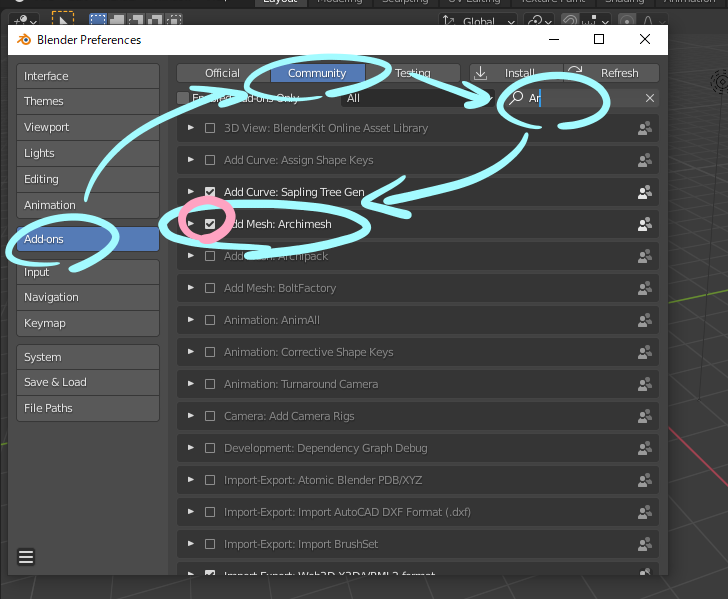Click the search magnifier icon
Screen dimensions: 728x599
(x=516, y=98)
